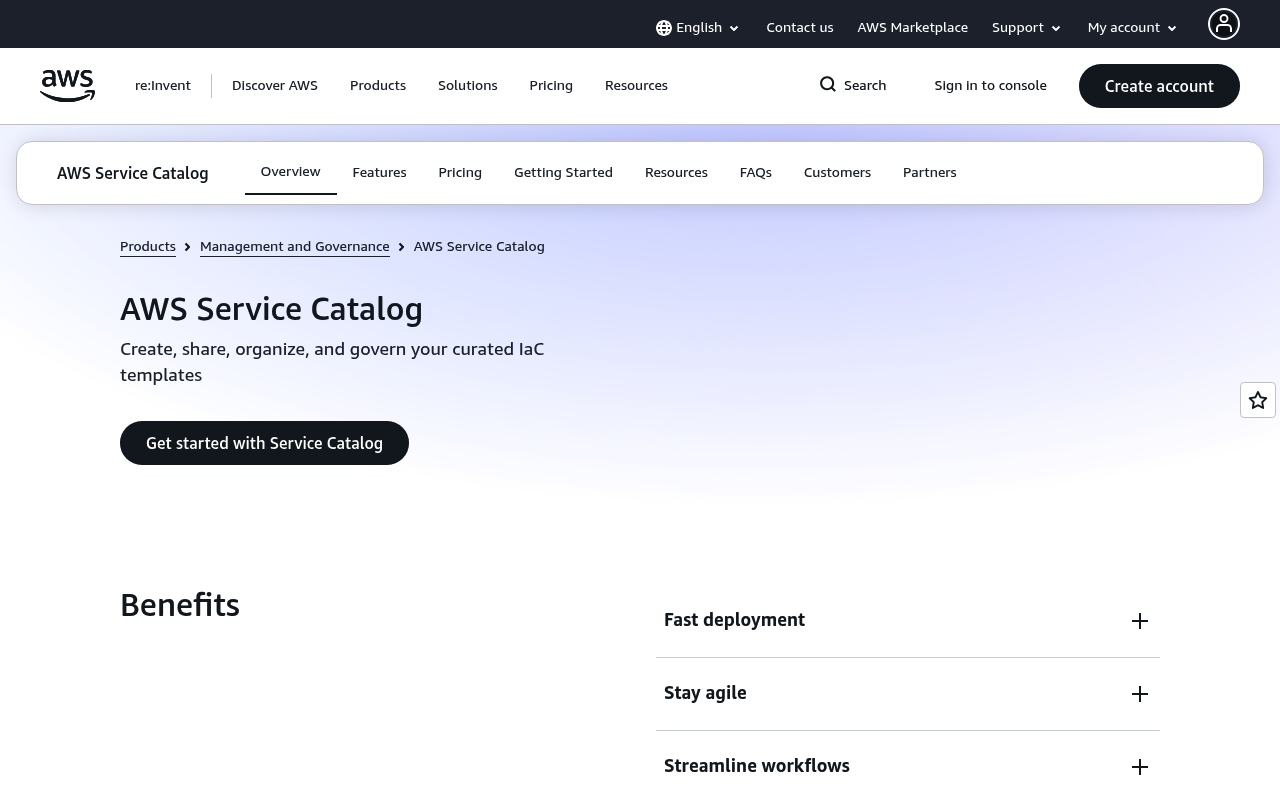Open the Partners tab
Image resolution: width=1280 pixels, height=800 pixels.
pos(930,173)
